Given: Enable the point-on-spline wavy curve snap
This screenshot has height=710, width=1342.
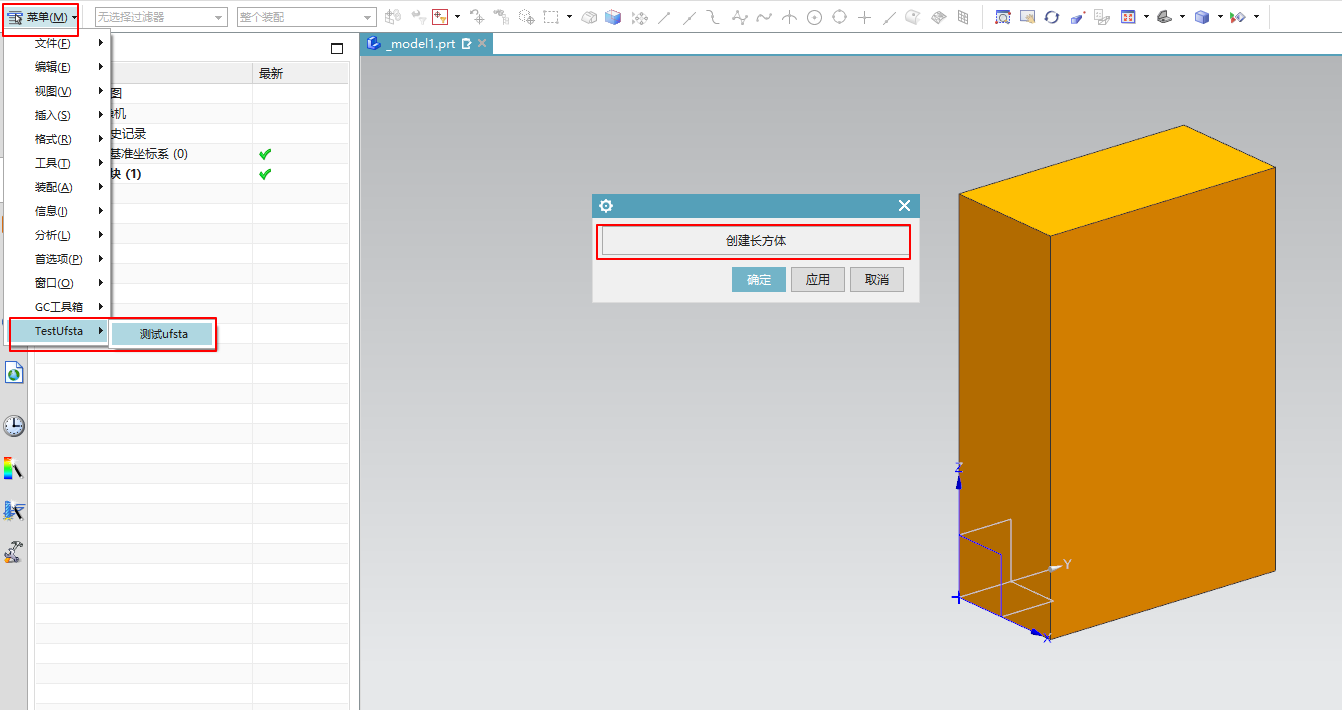Looking at the screenshot, I should [x=764, y=17].
